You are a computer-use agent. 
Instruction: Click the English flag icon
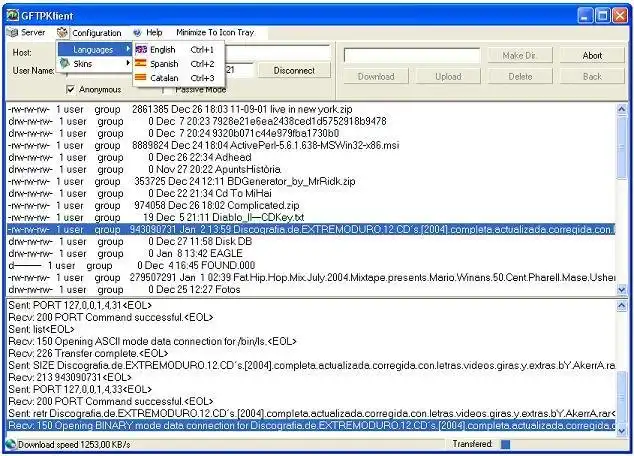(141, 49)
